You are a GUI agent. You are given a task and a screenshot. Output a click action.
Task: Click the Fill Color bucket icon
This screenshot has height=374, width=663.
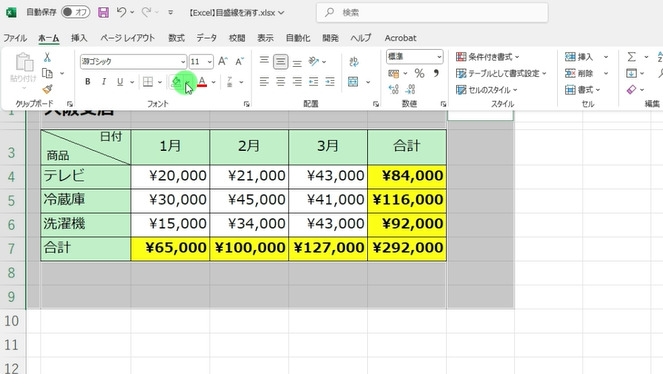176,82
